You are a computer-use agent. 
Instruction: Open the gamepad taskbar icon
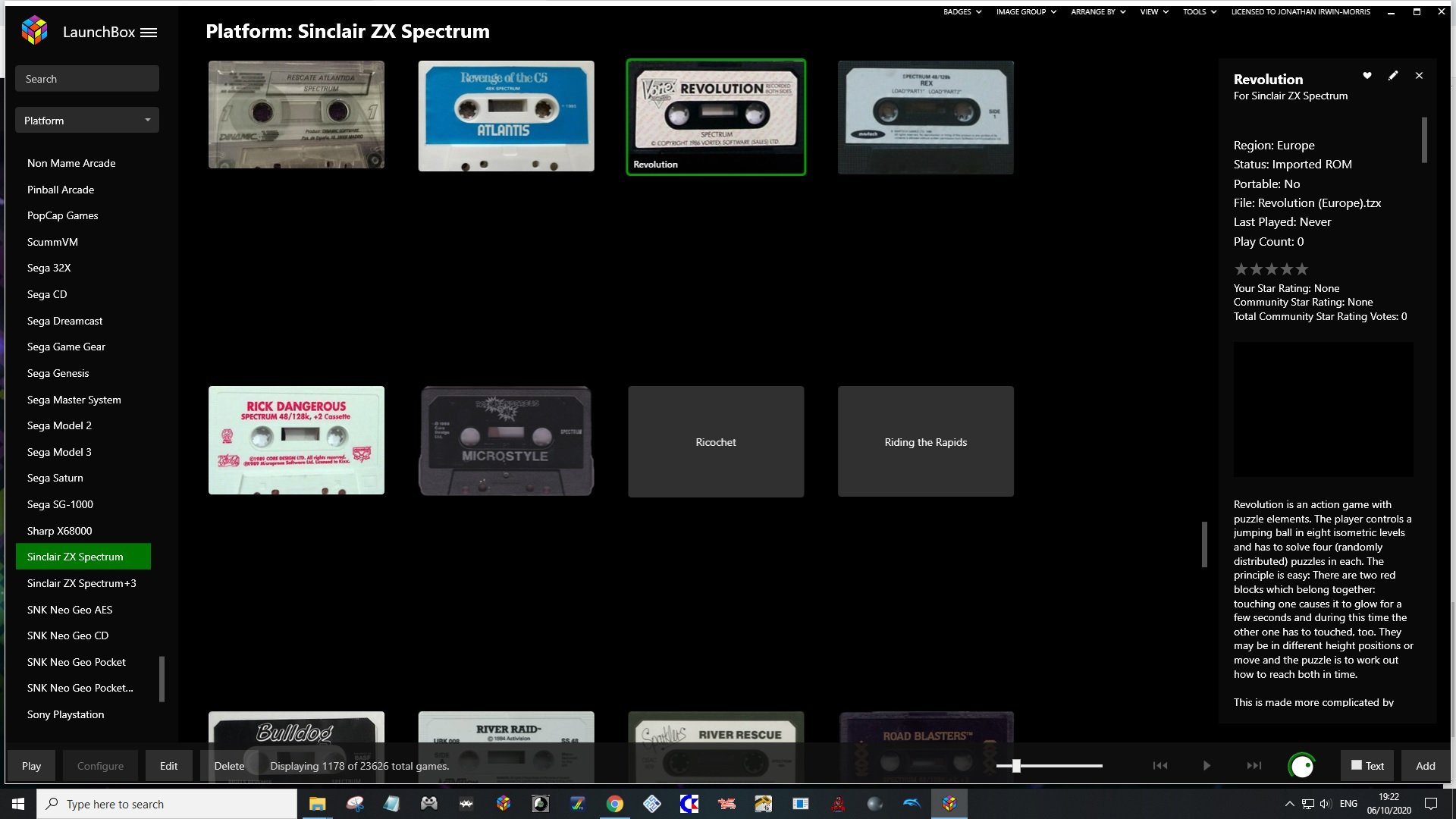coord(429,804)
